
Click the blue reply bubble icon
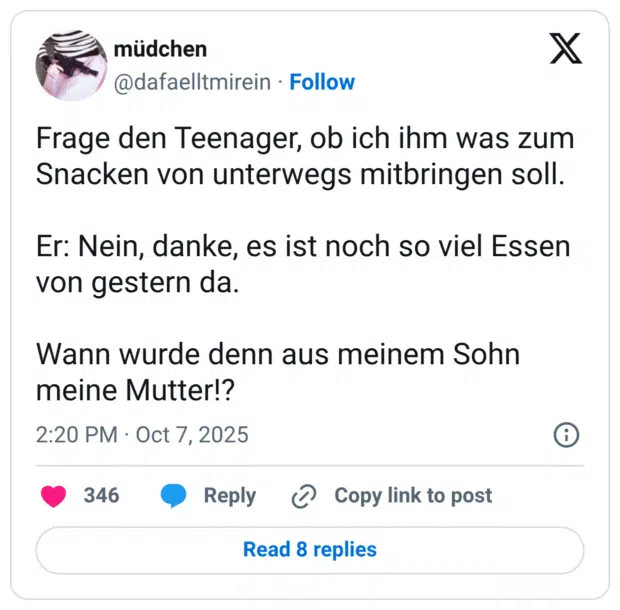(x=174, y=495)
